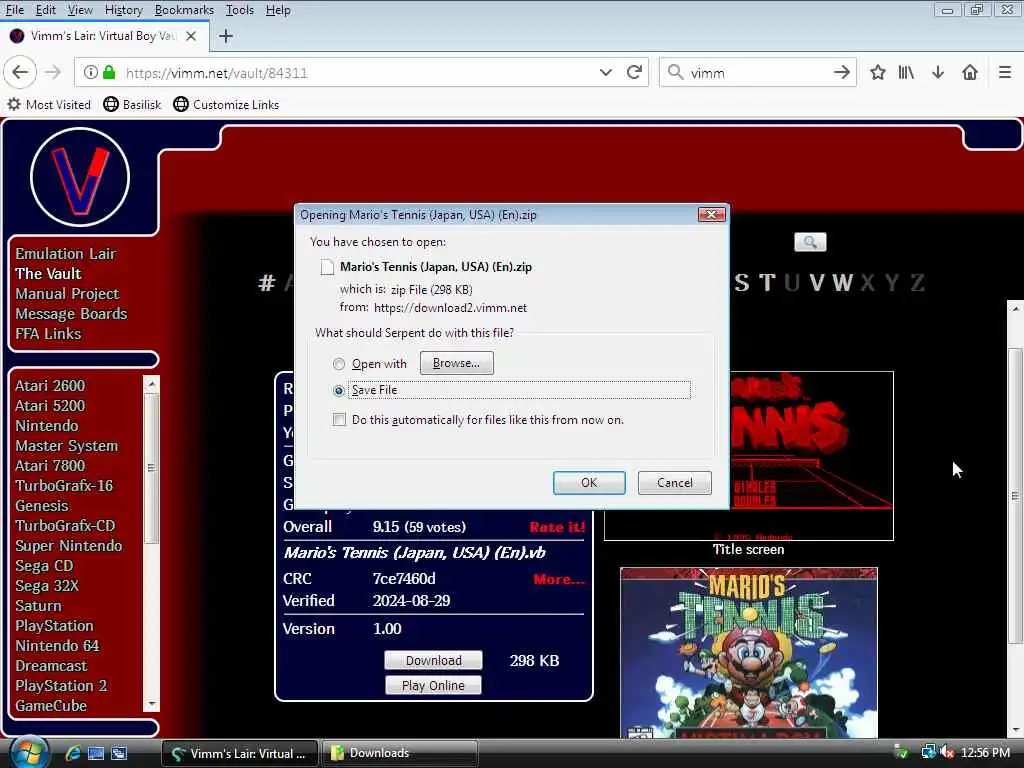Select the Open with radio button
The height and width of the screenshot is (768, 1024).
pos(338,364)
